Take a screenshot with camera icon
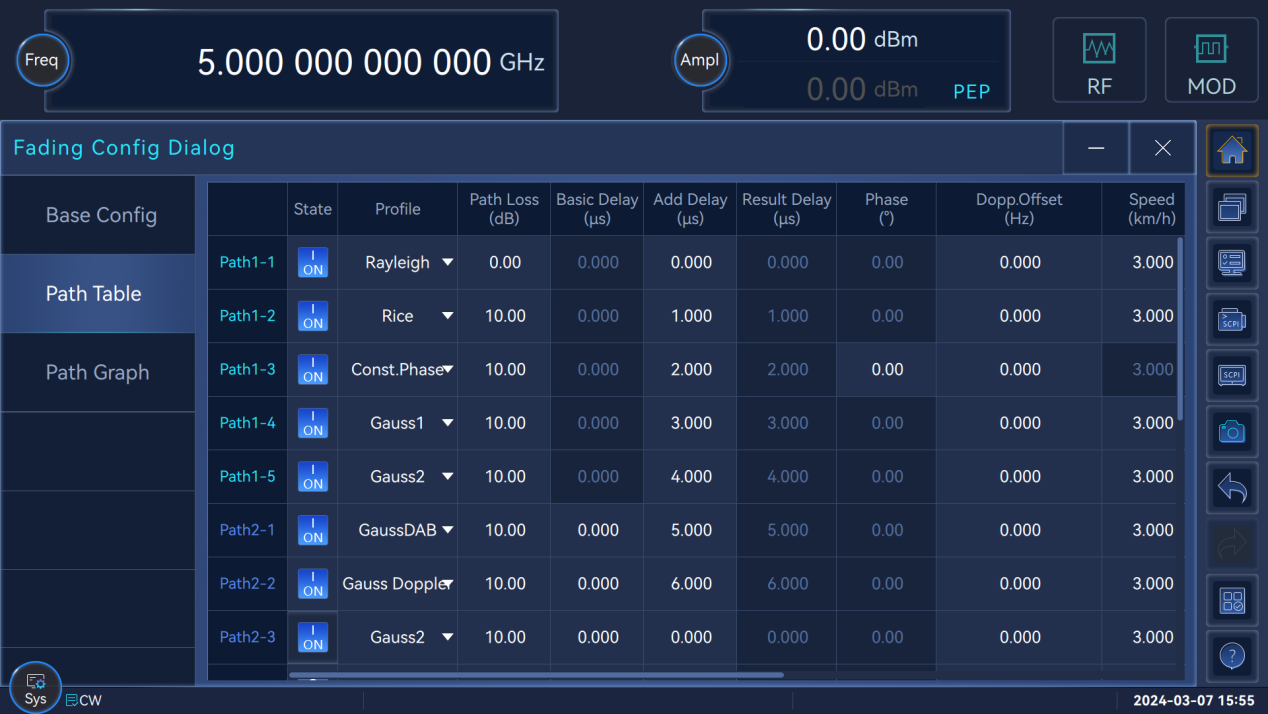The height and width of the screenshot is (714, 1268). pyautogui.click(x=1232, y=431)
